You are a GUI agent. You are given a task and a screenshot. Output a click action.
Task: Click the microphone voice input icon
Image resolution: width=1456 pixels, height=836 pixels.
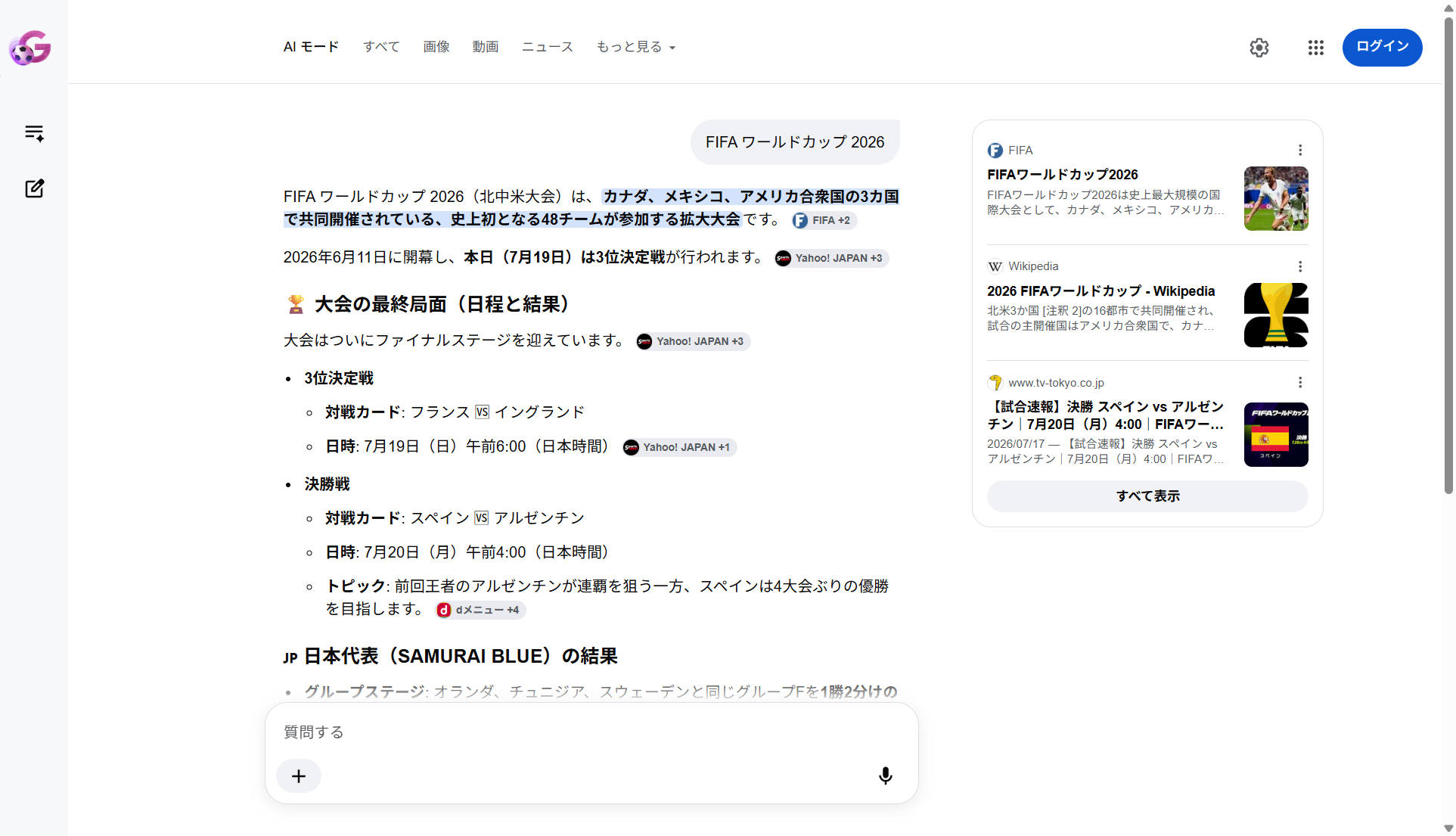pyautogui.click(x=886, y=775)
